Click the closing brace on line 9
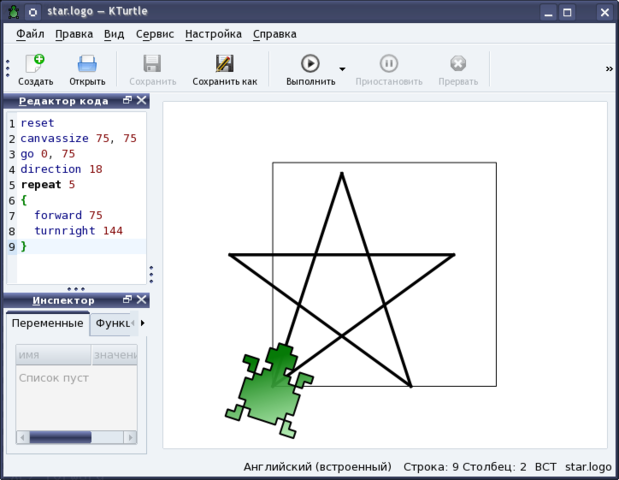619x480 pixels. (24, 246)
